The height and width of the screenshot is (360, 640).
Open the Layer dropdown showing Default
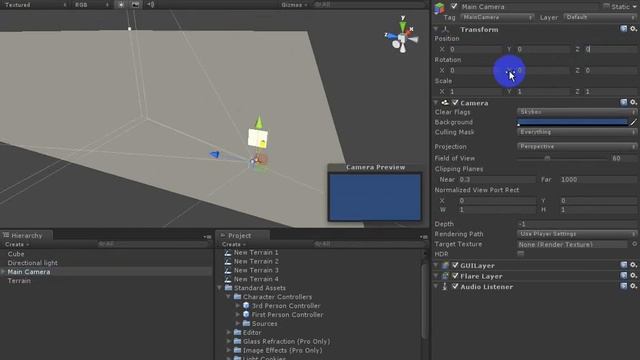point(600,18)
